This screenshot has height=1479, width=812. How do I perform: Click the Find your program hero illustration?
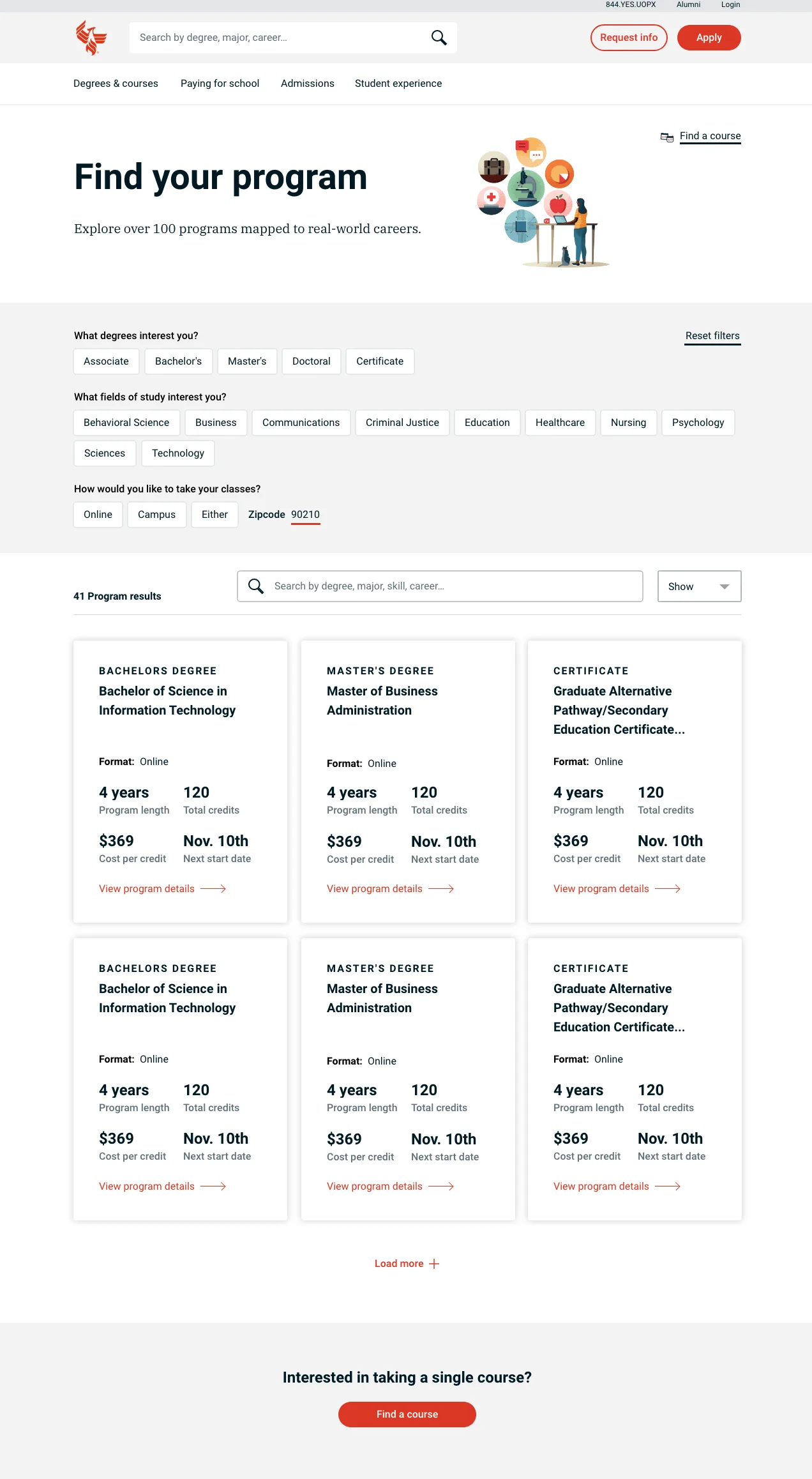[543, 202]
